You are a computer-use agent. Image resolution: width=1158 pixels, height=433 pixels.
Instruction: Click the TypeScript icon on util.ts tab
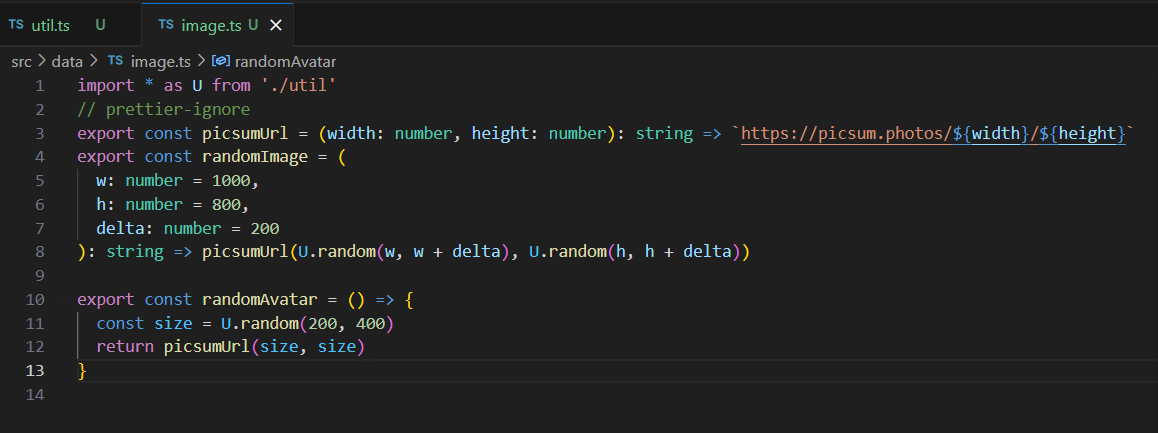click(x=16, y=24)
